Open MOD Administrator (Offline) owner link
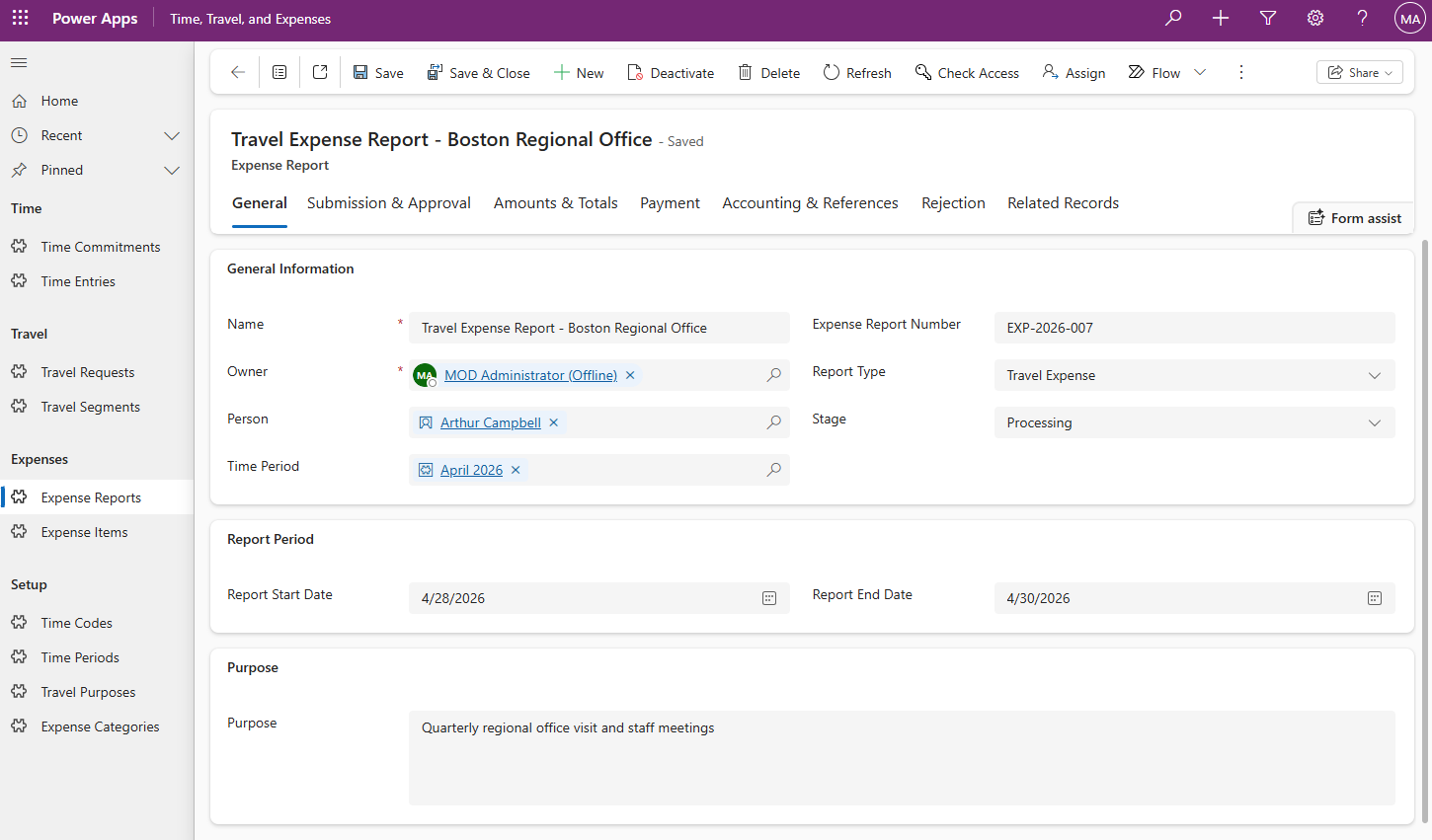Image resolution: width=1432 pixels, height=840 pixels. coord(530,375)
